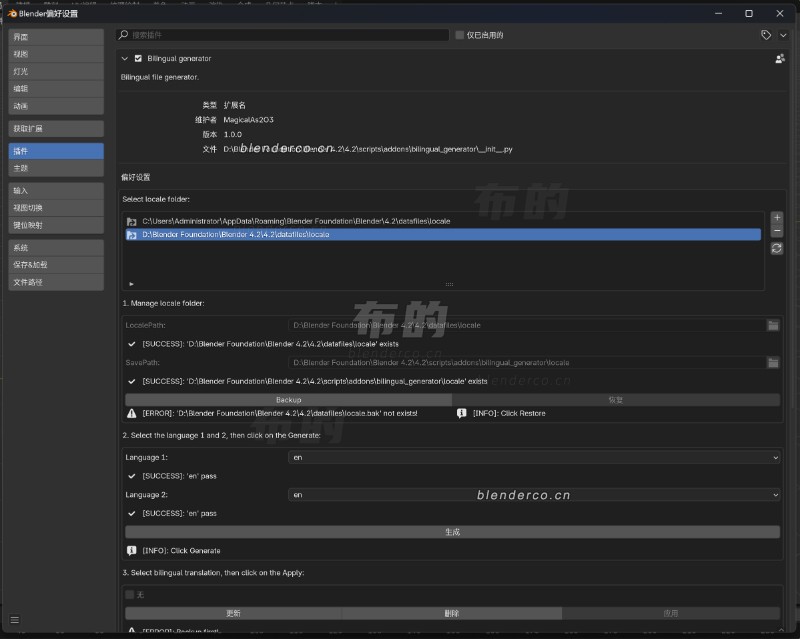Toggle the 仅已启用的 checkbox
Screen dimensions: 800x639
pyautogui.click(x=460, y=35)
